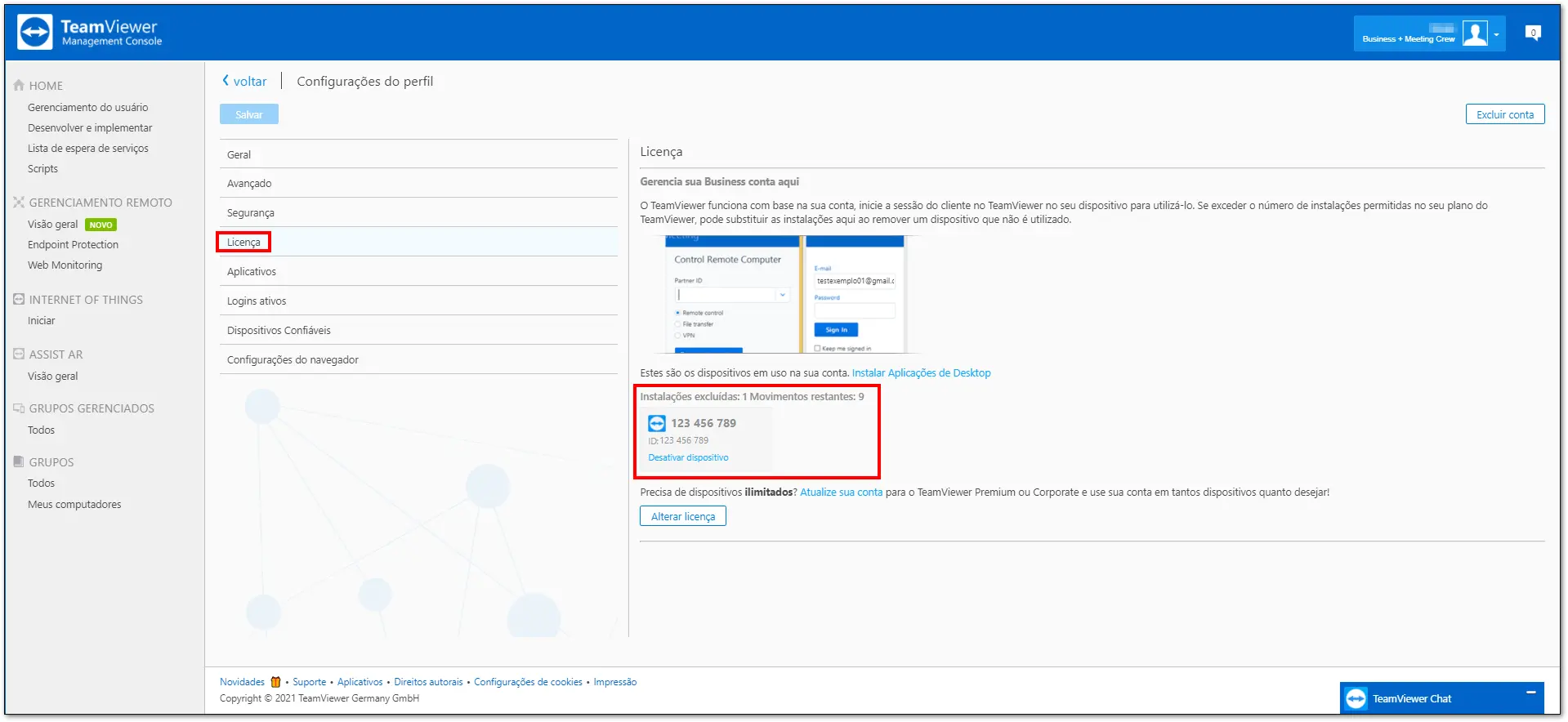The height and width of the screenshot is (722, 1568).
Task: Open the Geral settings tab
Action: 418,154
